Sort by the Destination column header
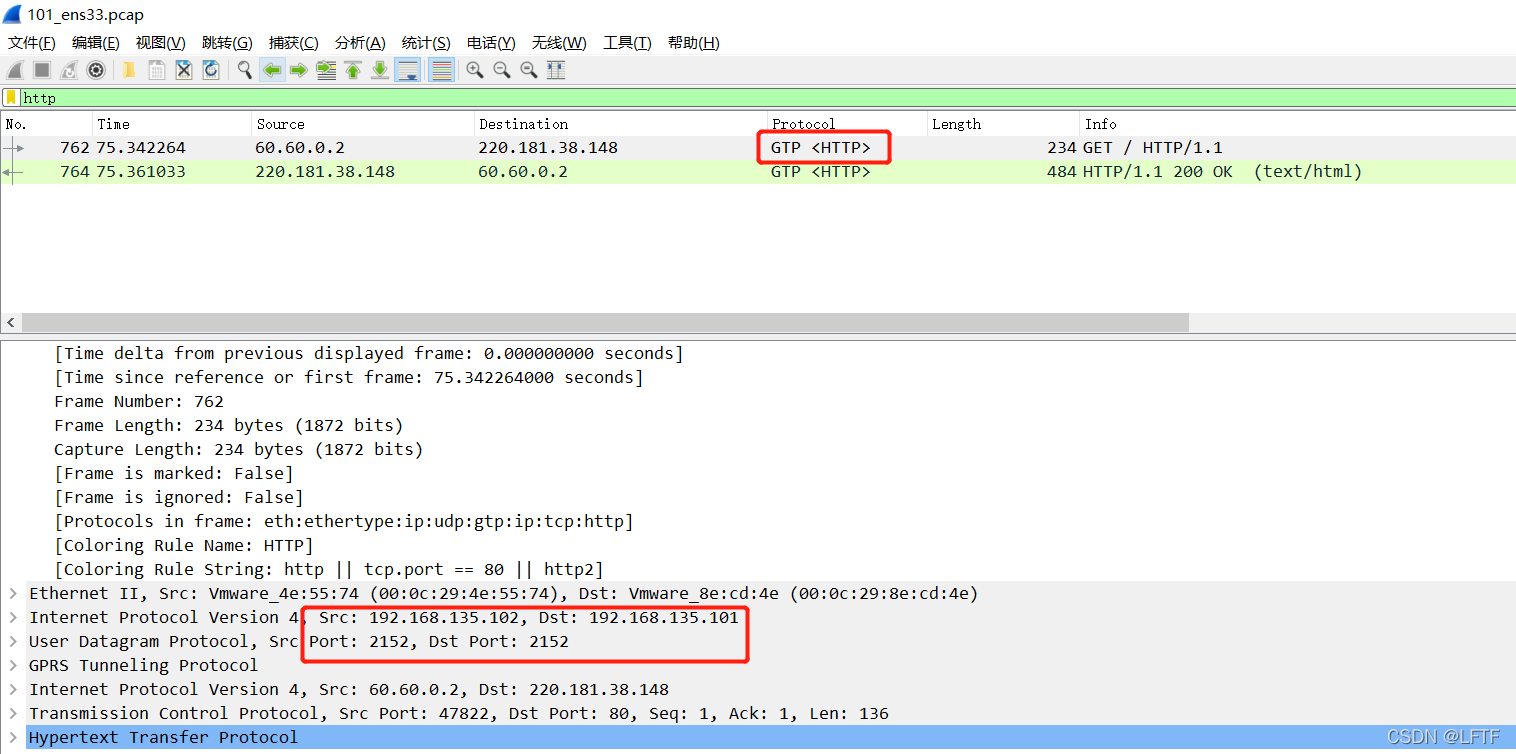Screen dimensions: 1516x754 coord(620,124)
